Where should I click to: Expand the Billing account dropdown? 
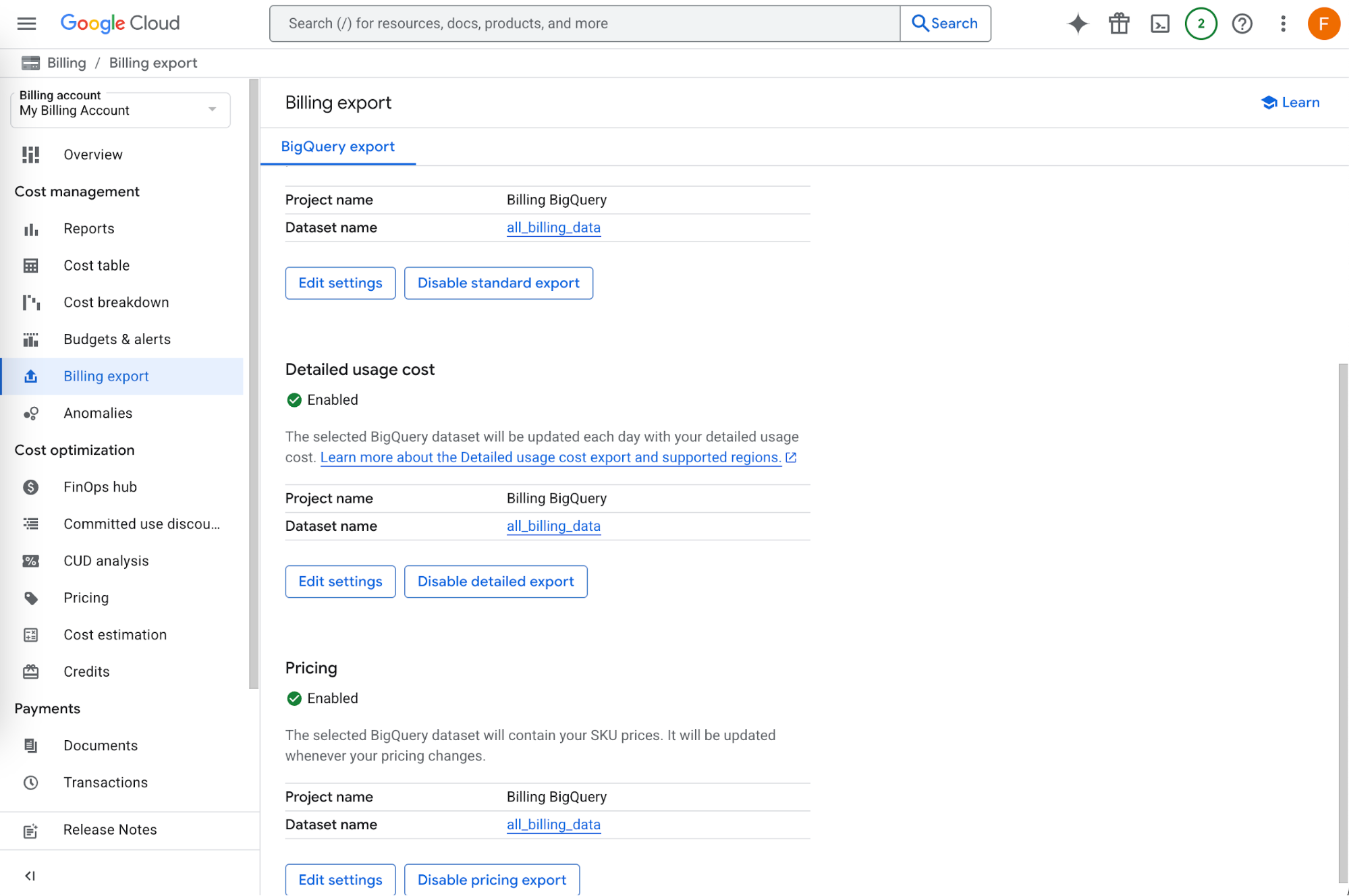(121, 110)
